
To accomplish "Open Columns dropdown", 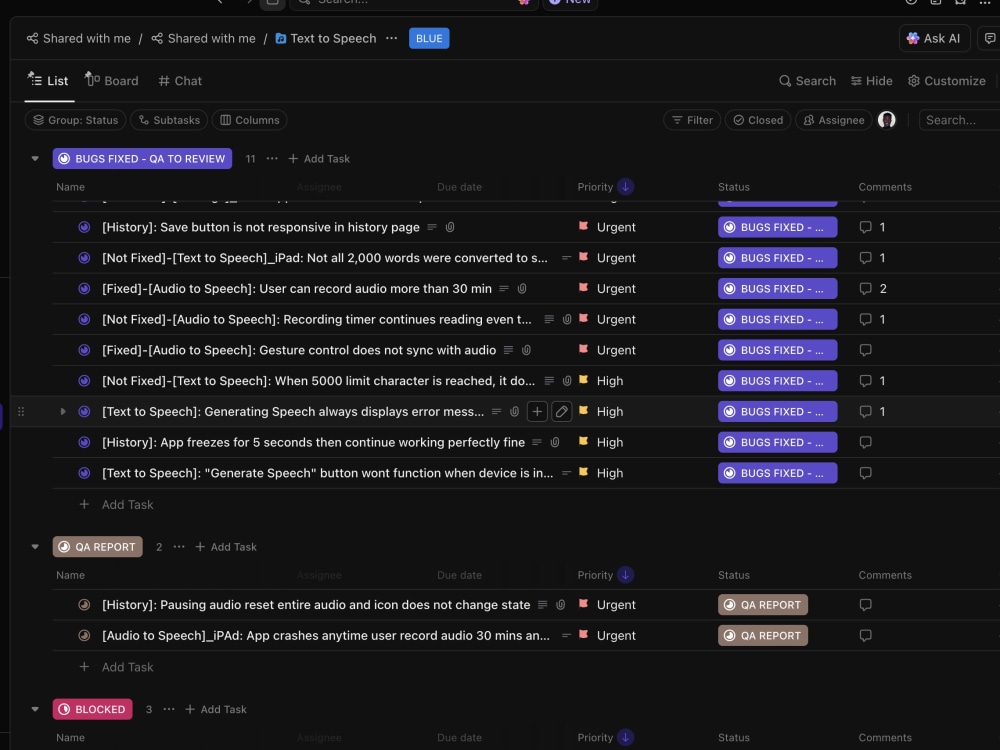I will pyautogui.click(x=249, y=120).
